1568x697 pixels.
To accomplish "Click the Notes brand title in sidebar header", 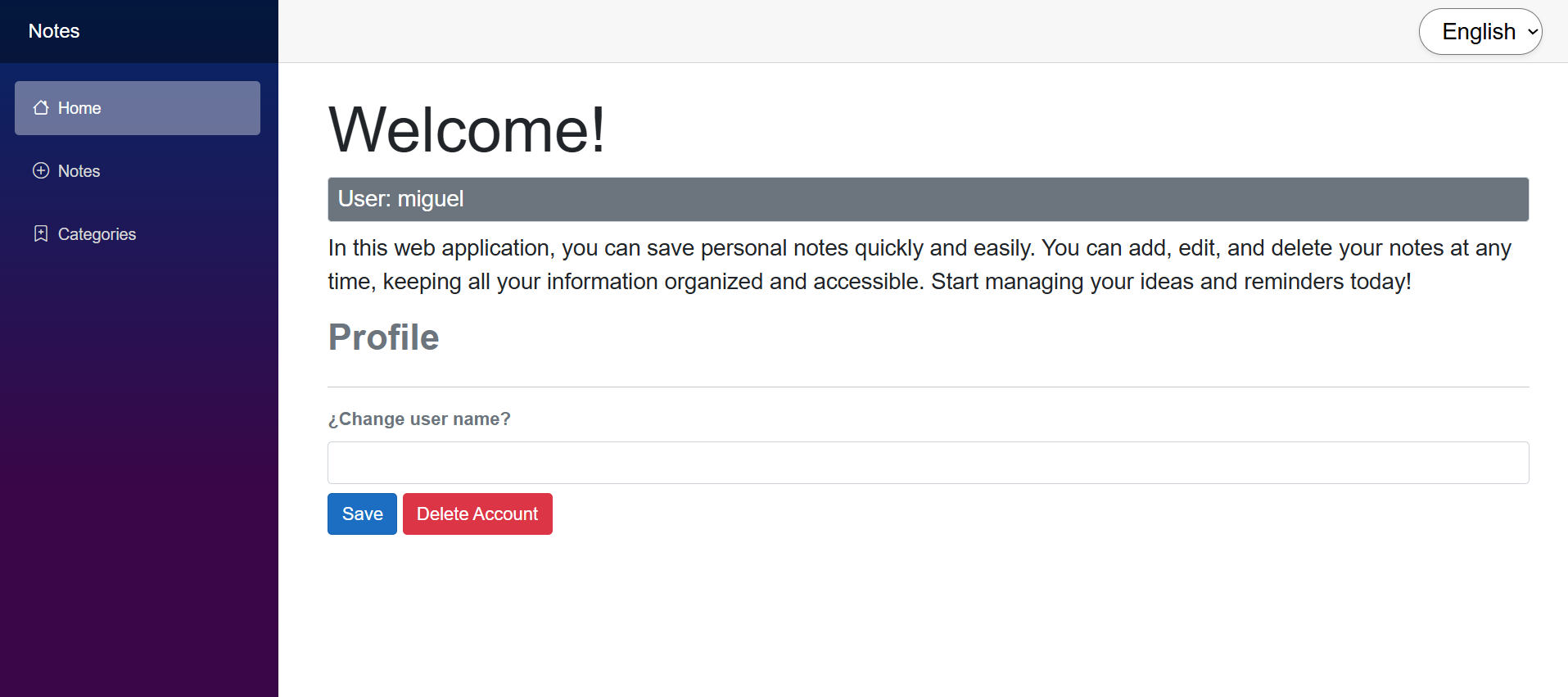I will tap(54, 31).
